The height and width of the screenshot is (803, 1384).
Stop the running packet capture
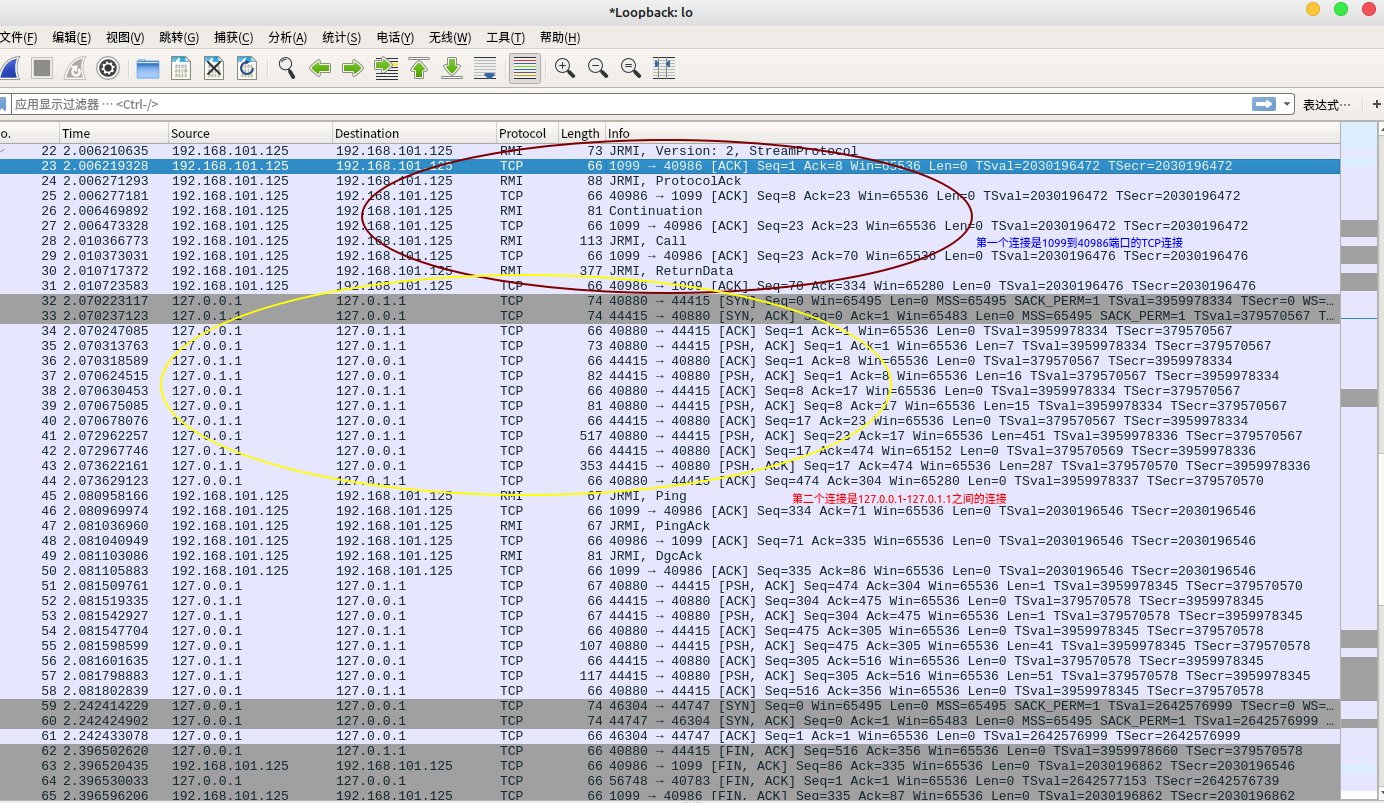[x=41, y=68]
